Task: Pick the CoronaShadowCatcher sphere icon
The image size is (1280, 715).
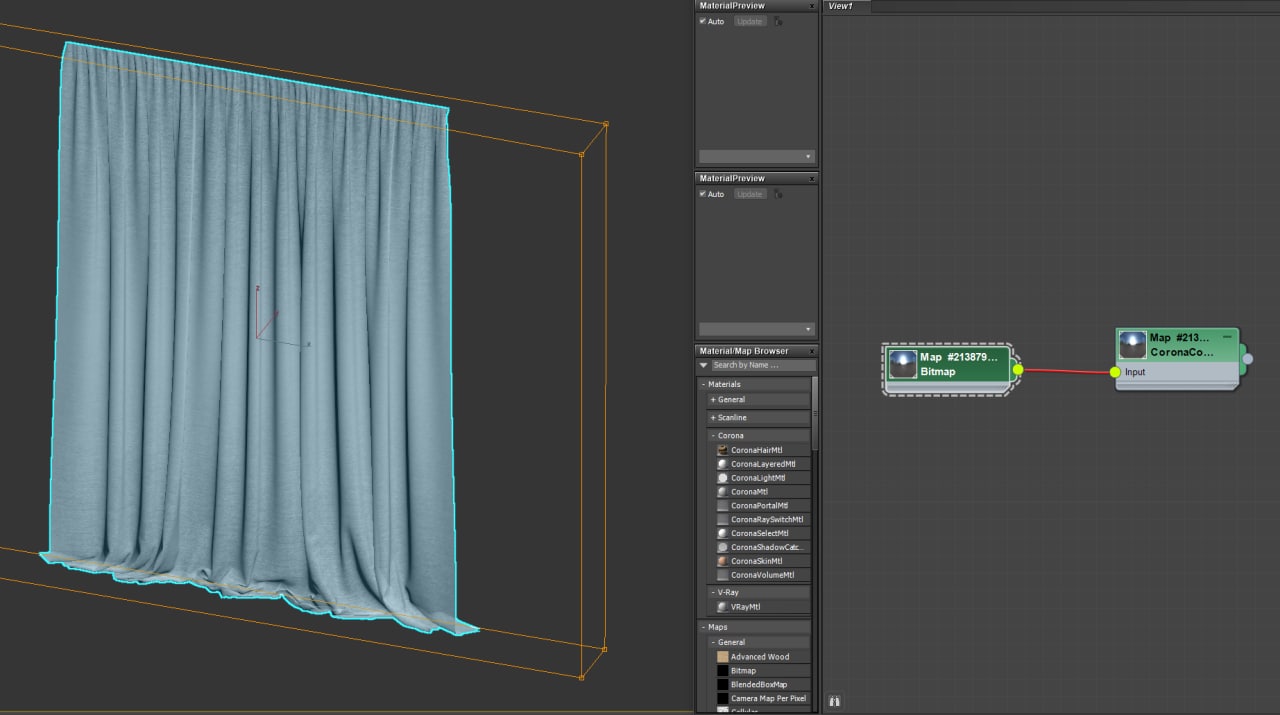Action: pos(723,547)
